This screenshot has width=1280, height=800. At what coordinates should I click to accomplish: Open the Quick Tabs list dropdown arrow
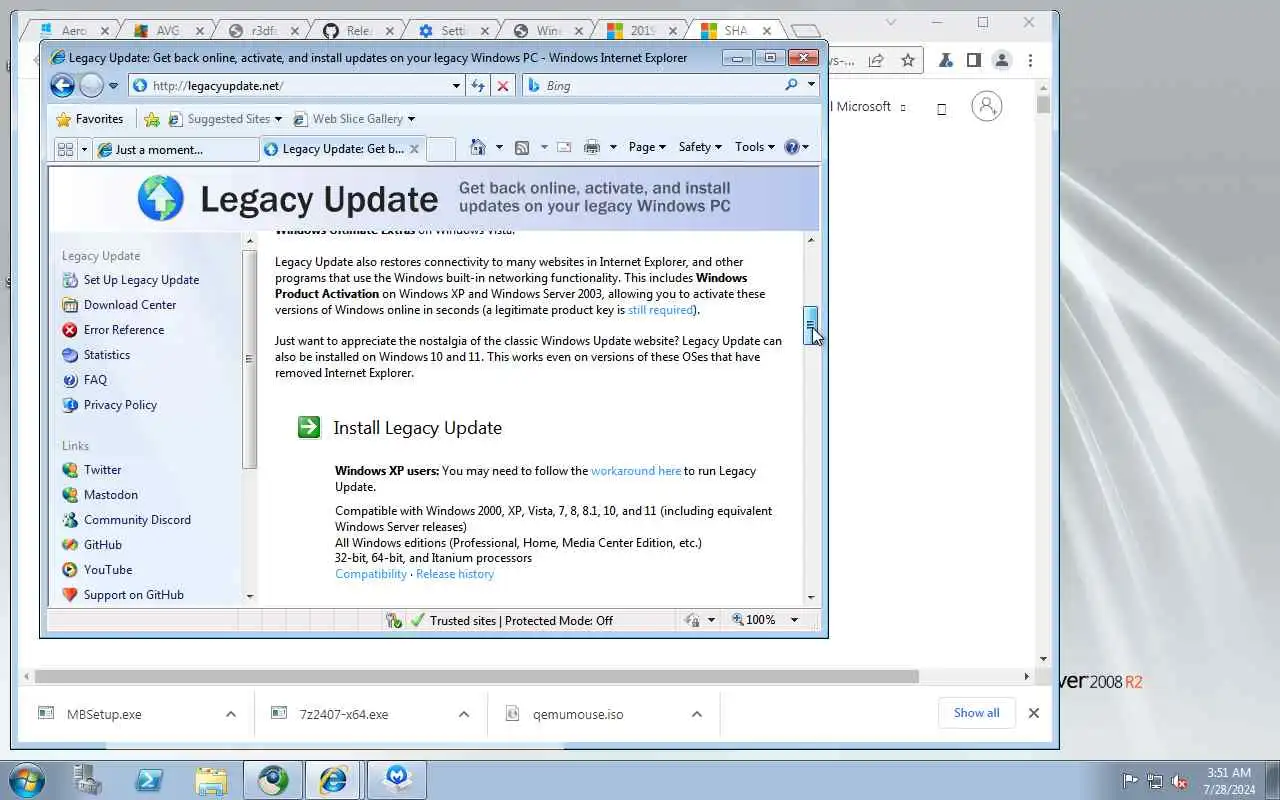point(84,149)
